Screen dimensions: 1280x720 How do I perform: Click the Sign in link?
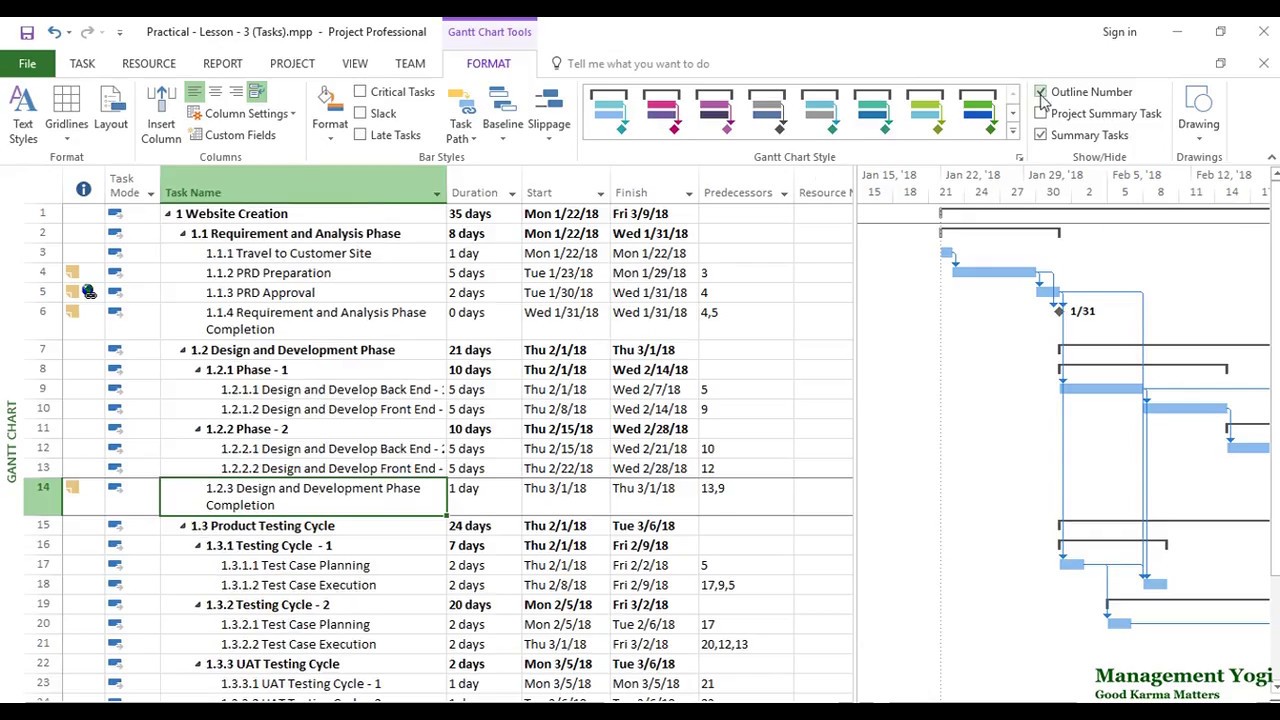[x=1119, y=32]
